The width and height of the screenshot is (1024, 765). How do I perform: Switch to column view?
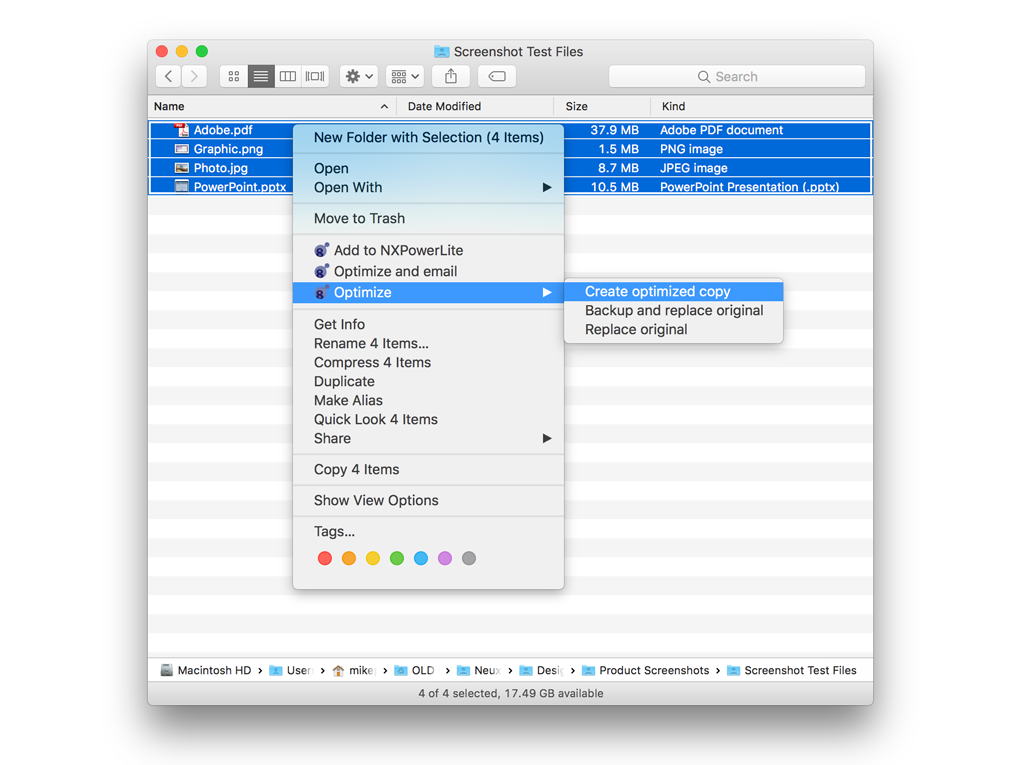[287, 76]
